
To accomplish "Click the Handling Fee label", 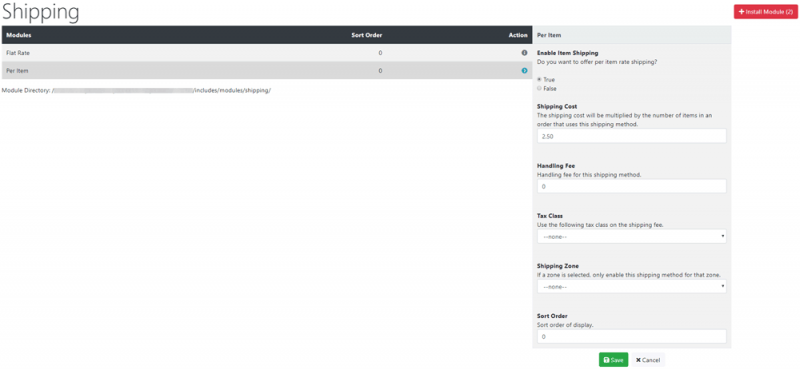I will (x=556, y=166).
